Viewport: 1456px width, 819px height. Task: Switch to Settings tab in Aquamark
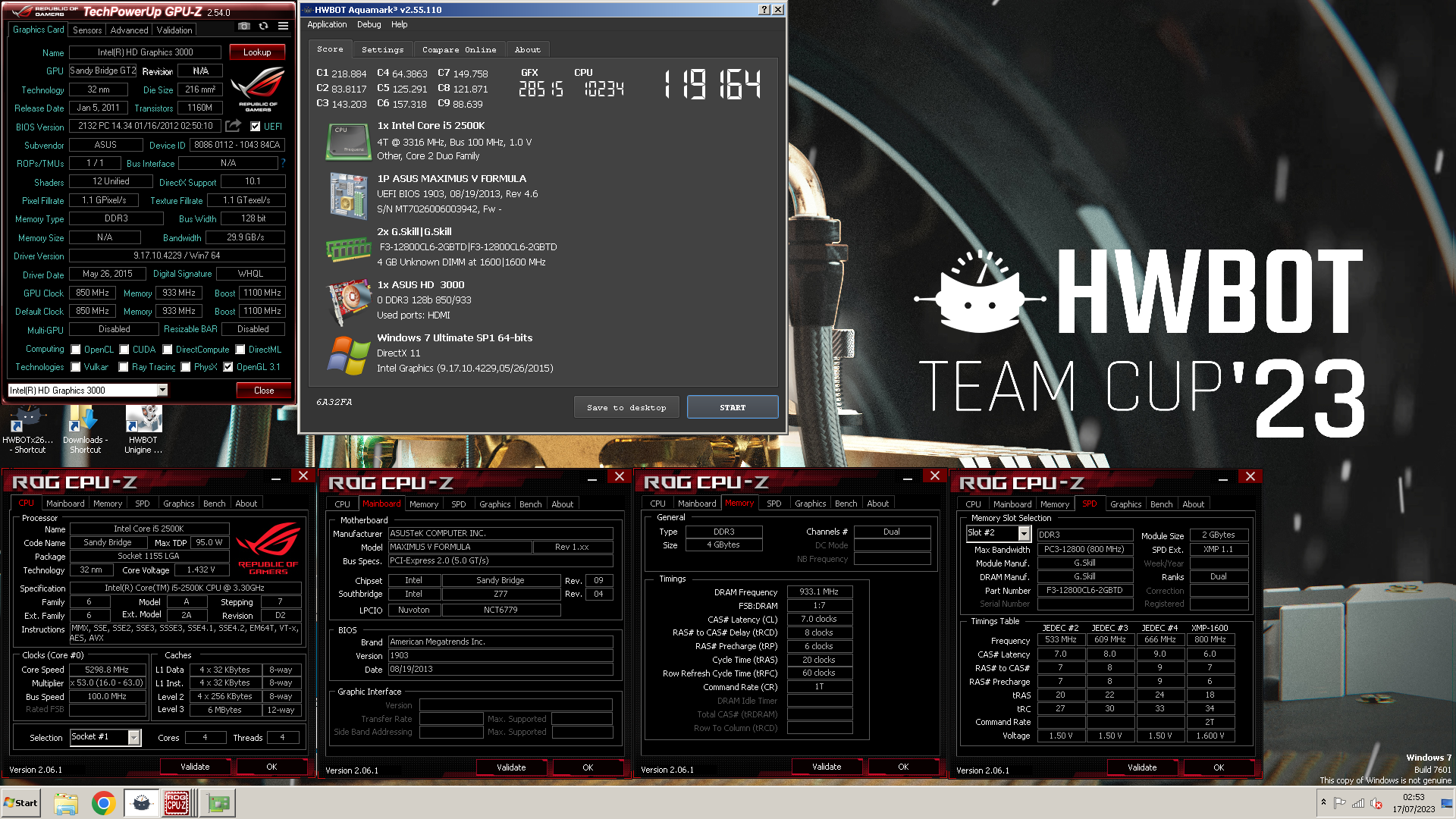(383, 49)
